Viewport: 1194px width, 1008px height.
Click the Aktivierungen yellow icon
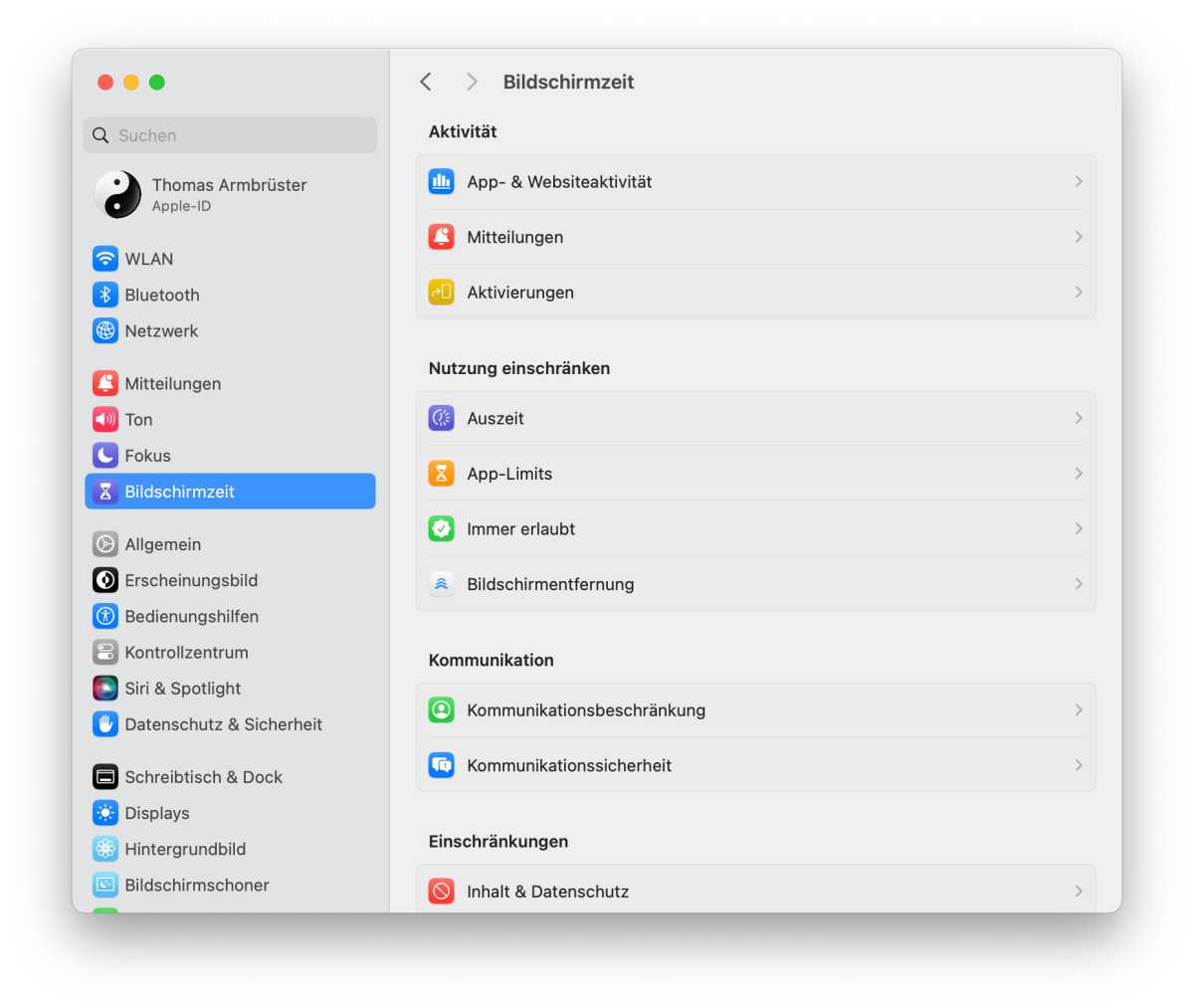[441, 293]
